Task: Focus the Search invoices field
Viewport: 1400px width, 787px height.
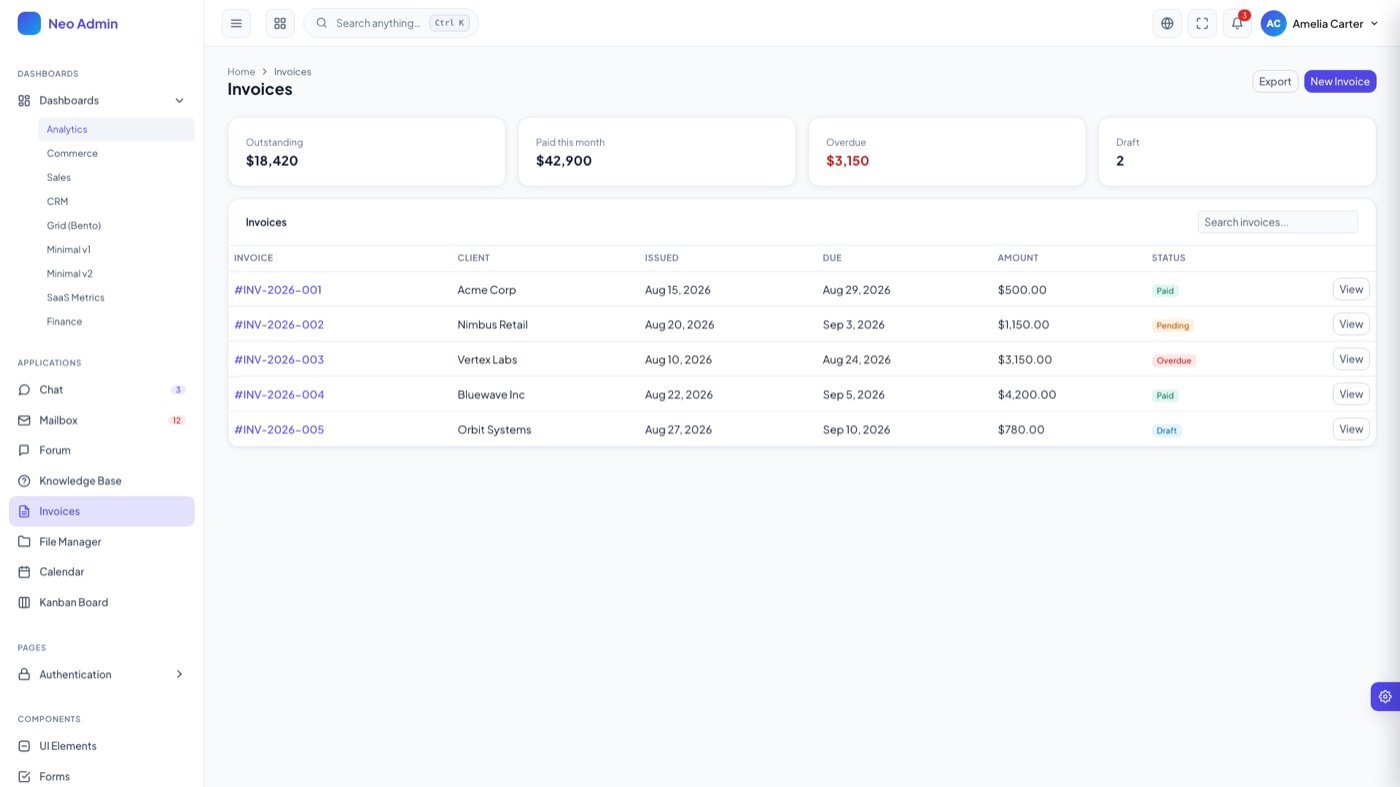Action: [1278, 222]
